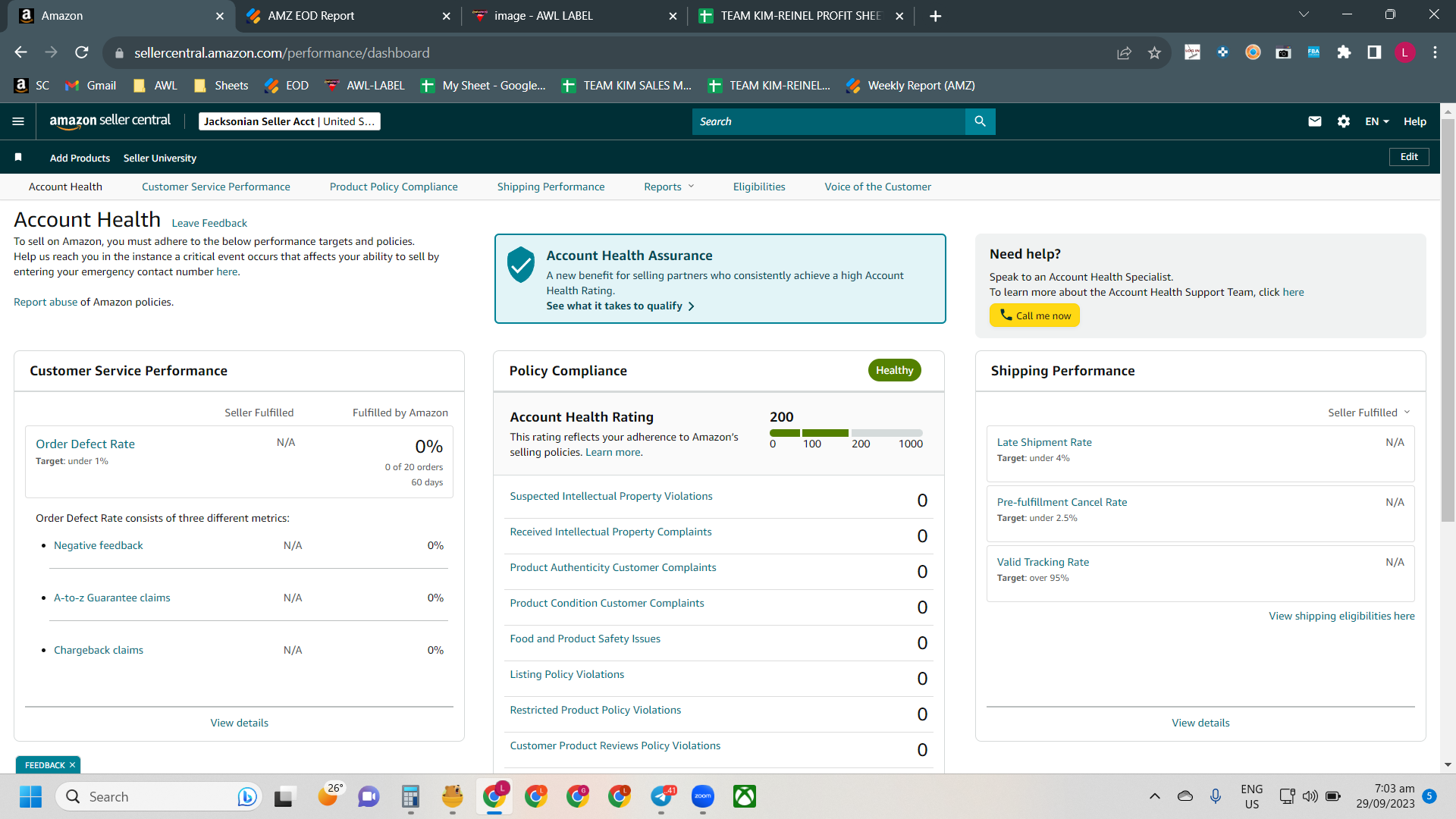
Task: Click the view site information lock icon
Action: (118, 53)
